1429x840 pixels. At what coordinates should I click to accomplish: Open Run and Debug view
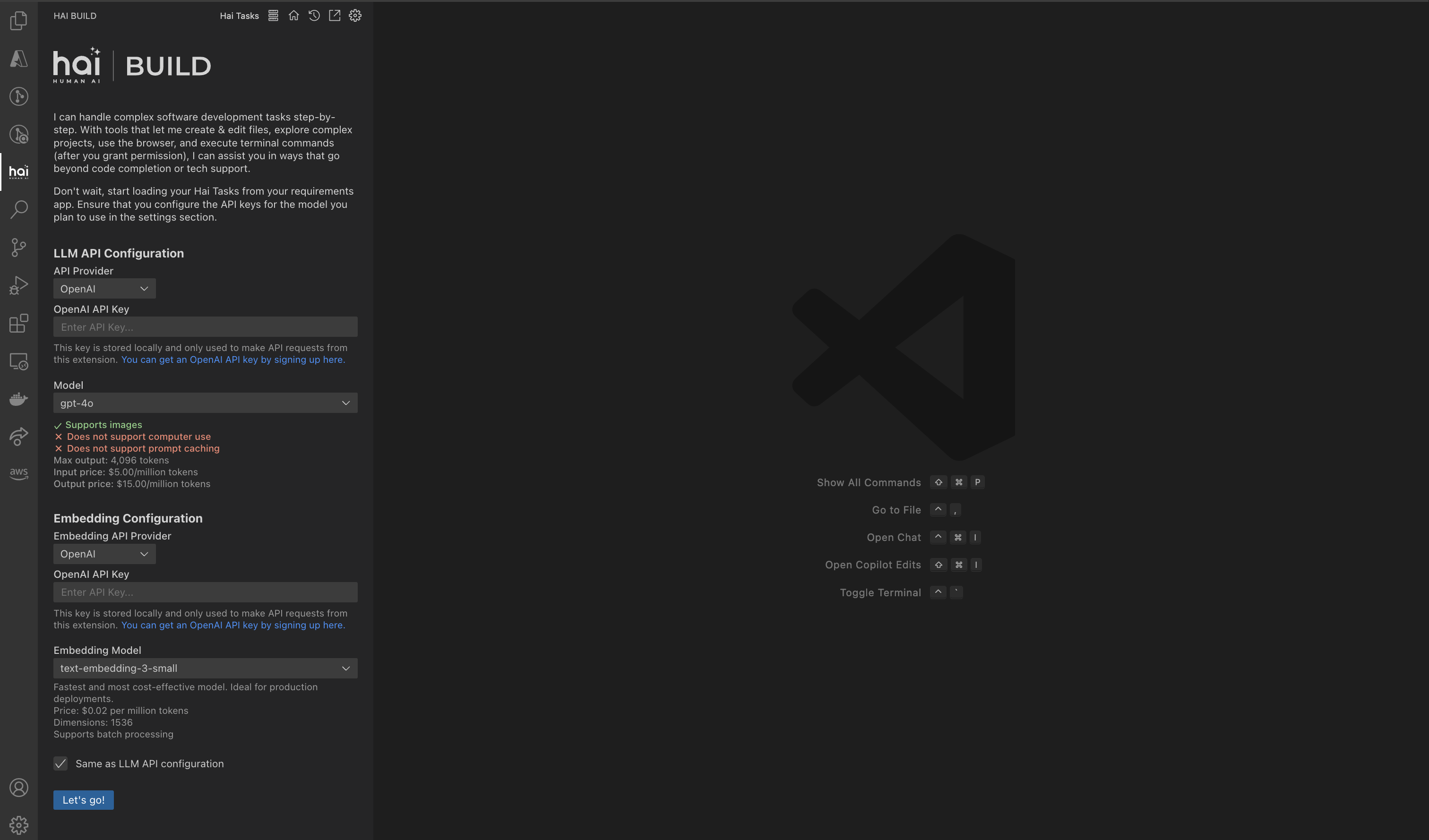19,285
